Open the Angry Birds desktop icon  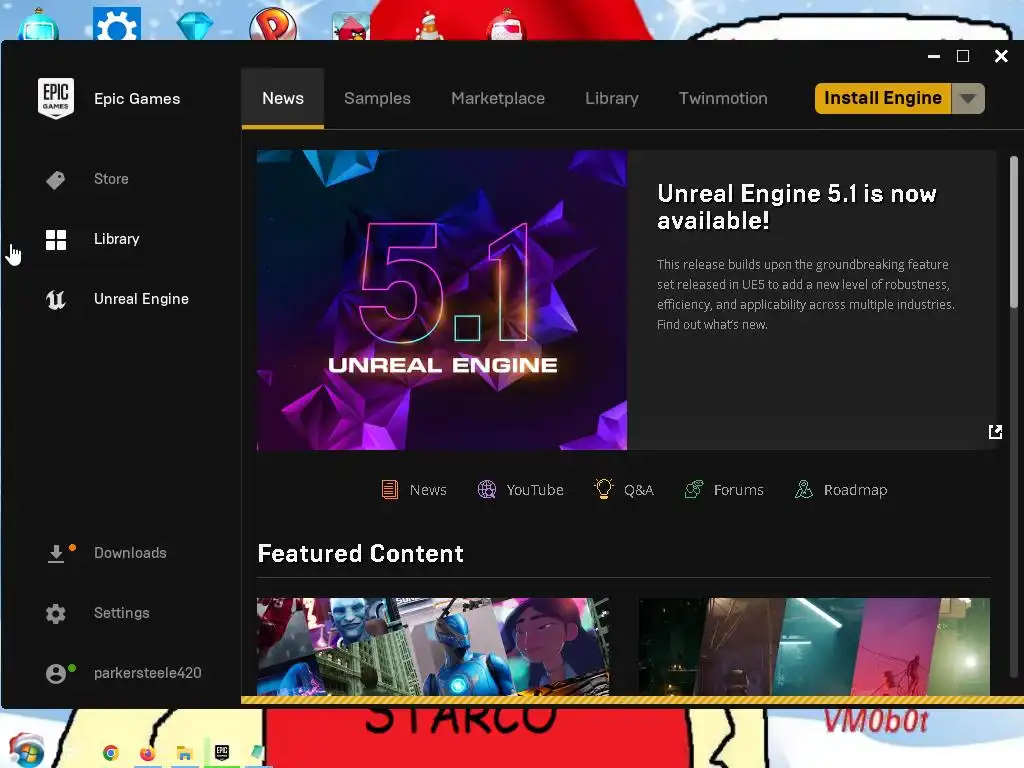point(351,26)
